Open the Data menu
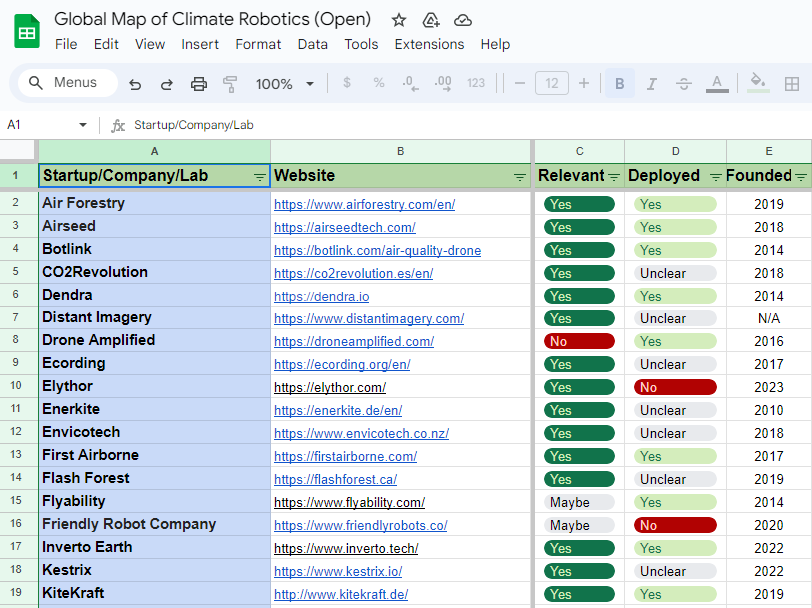Image resolution: width=812 pixels, height=608 pixels. coord(313,45)
